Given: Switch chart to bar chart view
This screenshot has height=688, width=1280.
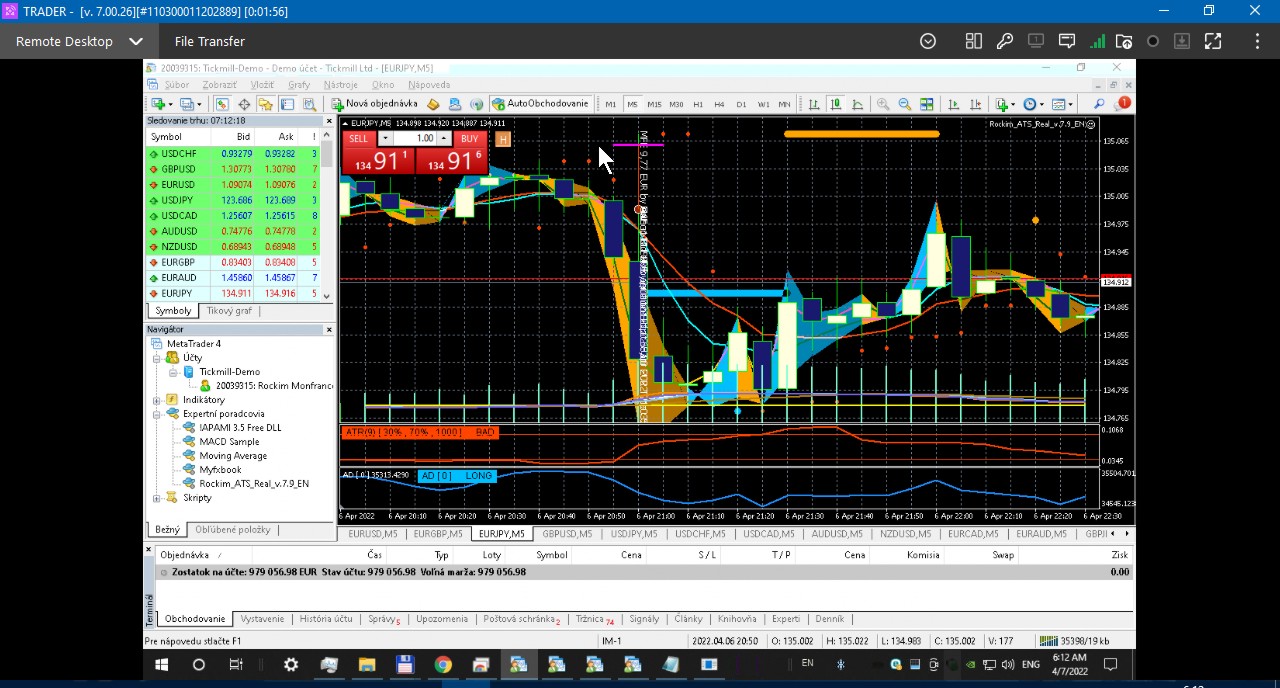Looking at the screenshot, I should click(x=814, y=104).
